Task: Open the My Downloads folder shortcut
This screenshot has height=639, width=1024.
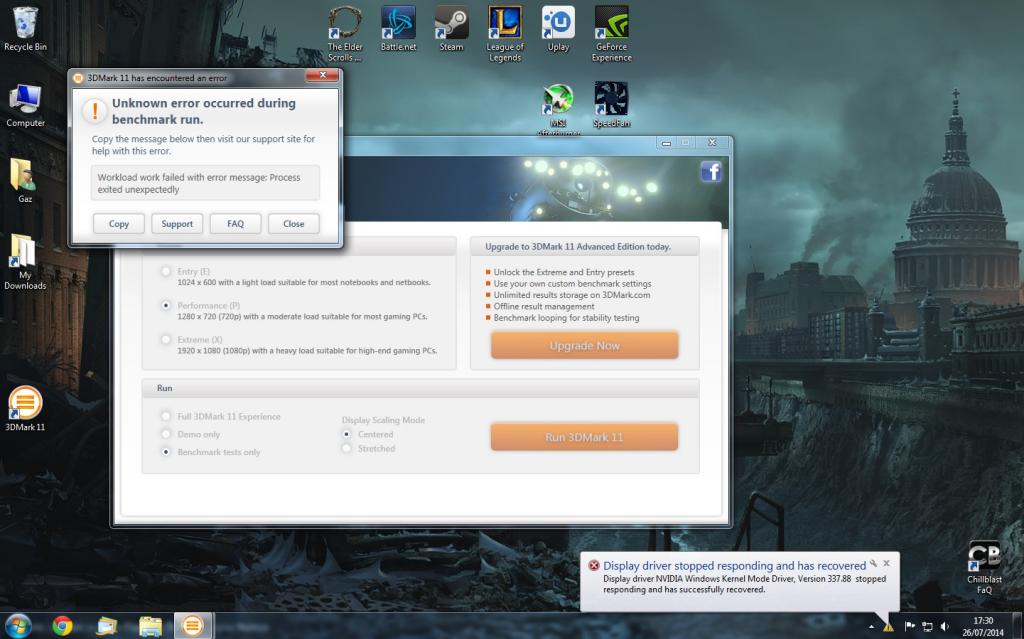Action: pos(25,261)
